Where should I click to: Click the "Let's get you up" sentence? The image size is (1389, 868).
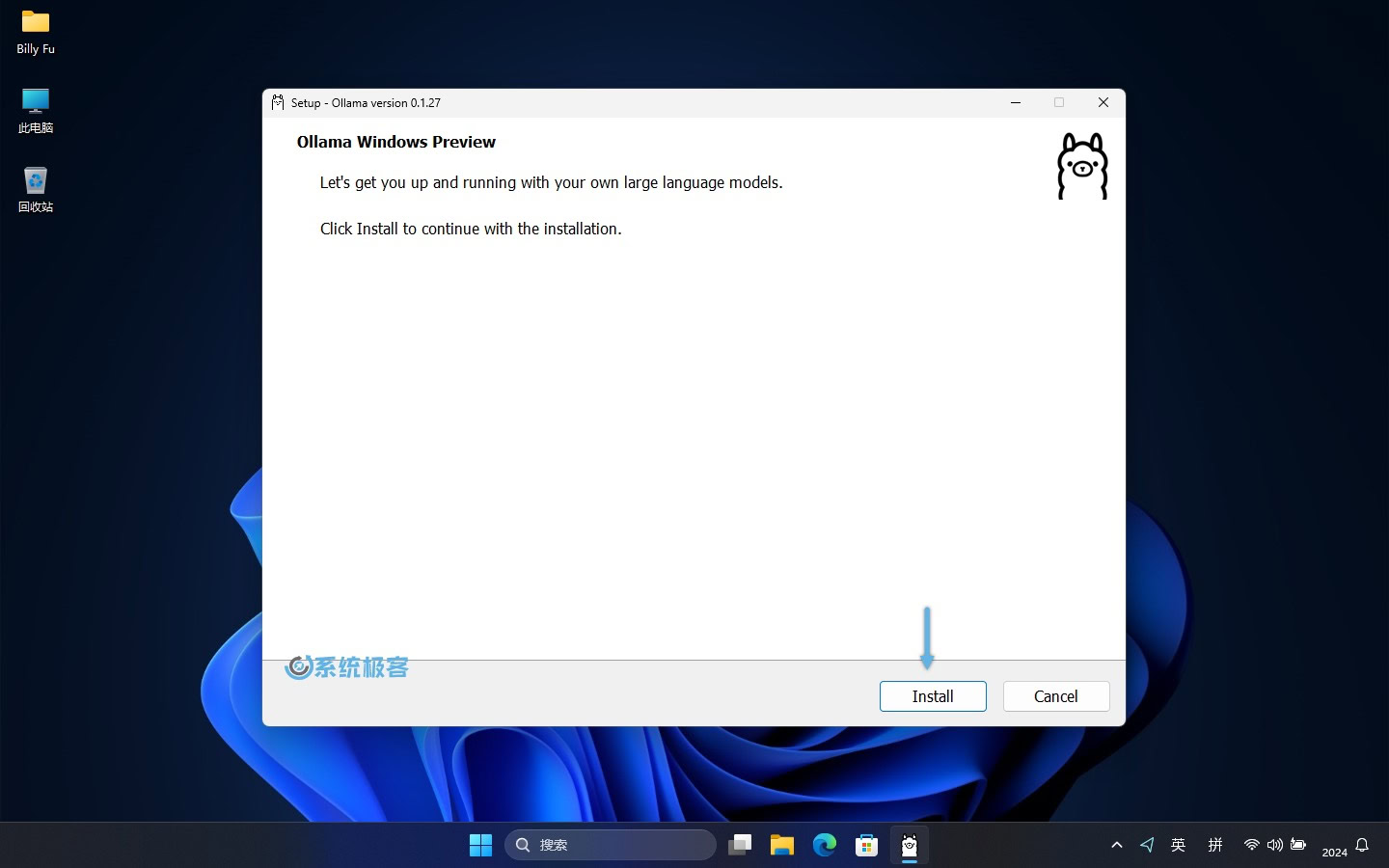click(x=551, y=182)
